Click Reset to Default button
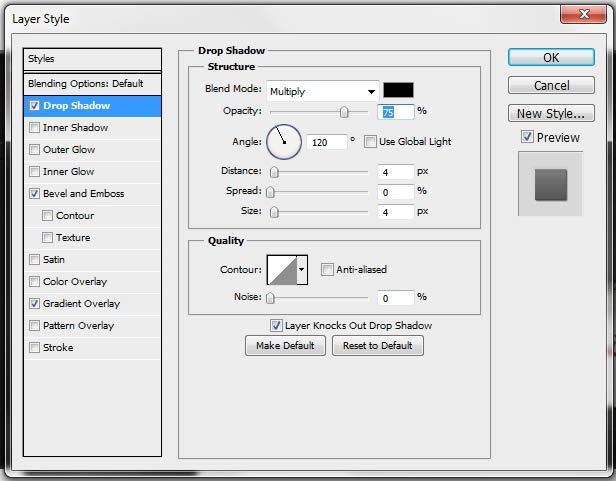 378,345
